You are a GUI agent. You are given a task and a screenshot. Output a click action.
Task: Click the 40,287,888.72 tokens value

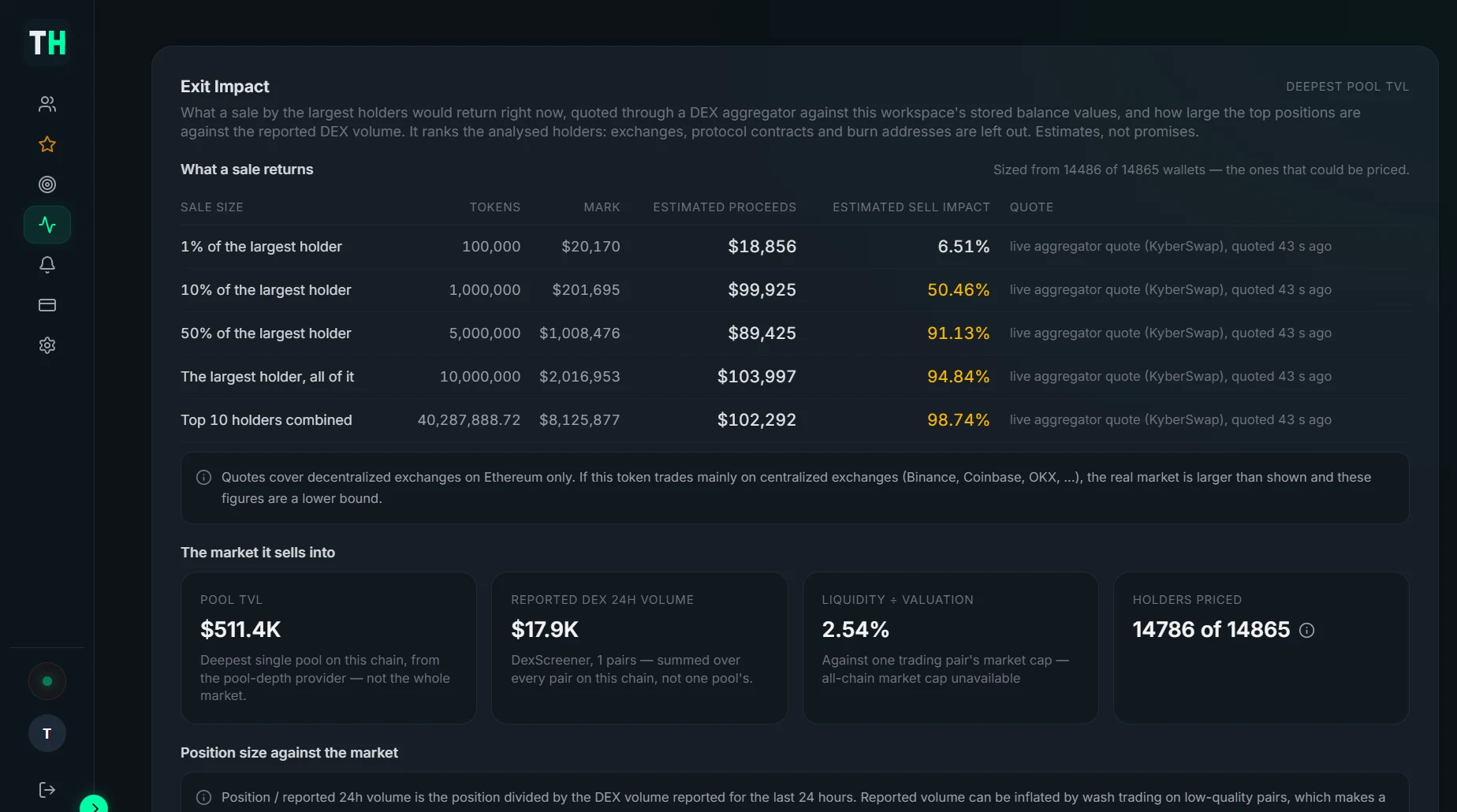[x=469, y=420]
